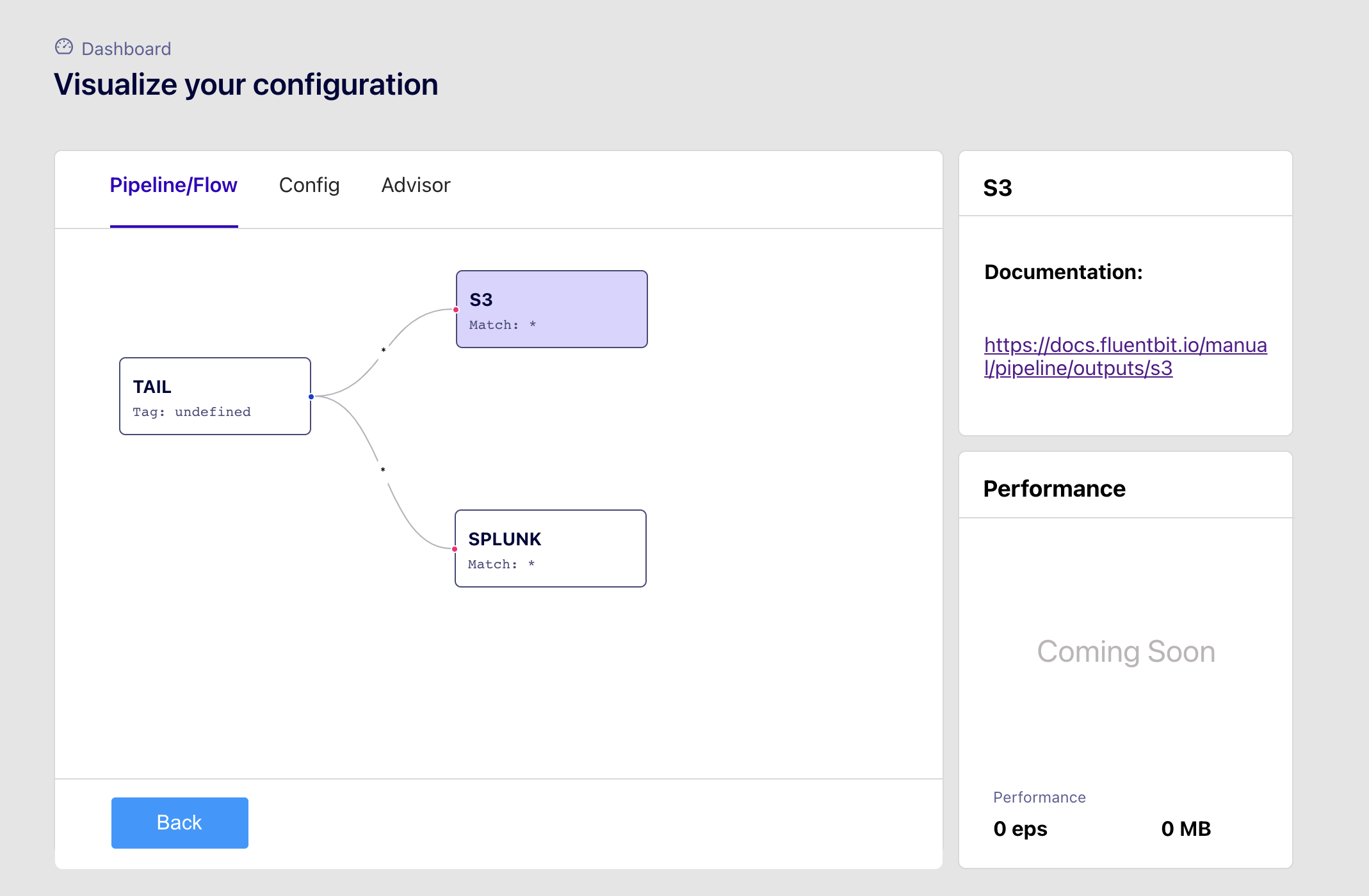Screen dimensions: 1369x896
Task: Click the 0 eps performance value
Action: [x=1020, y=829]
